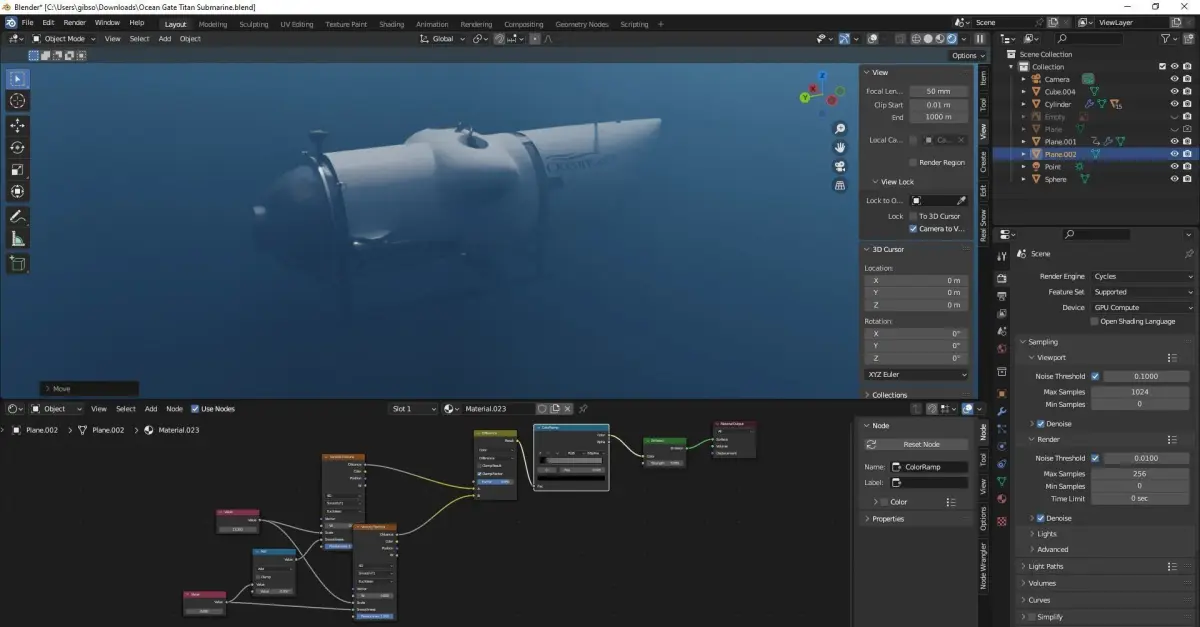Switch to the Shading workspace tab
The height and width of the screenshot is (627, 1200).
(392, 24)
